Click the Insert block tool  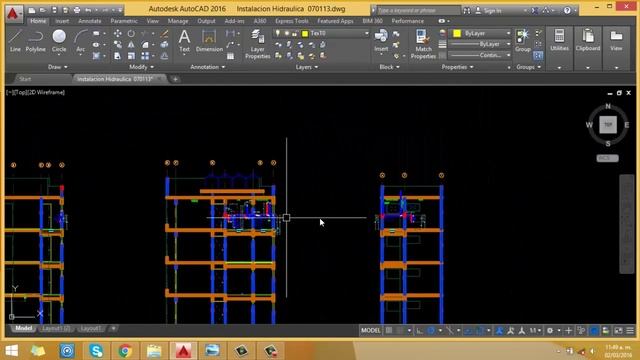(381, 41)
